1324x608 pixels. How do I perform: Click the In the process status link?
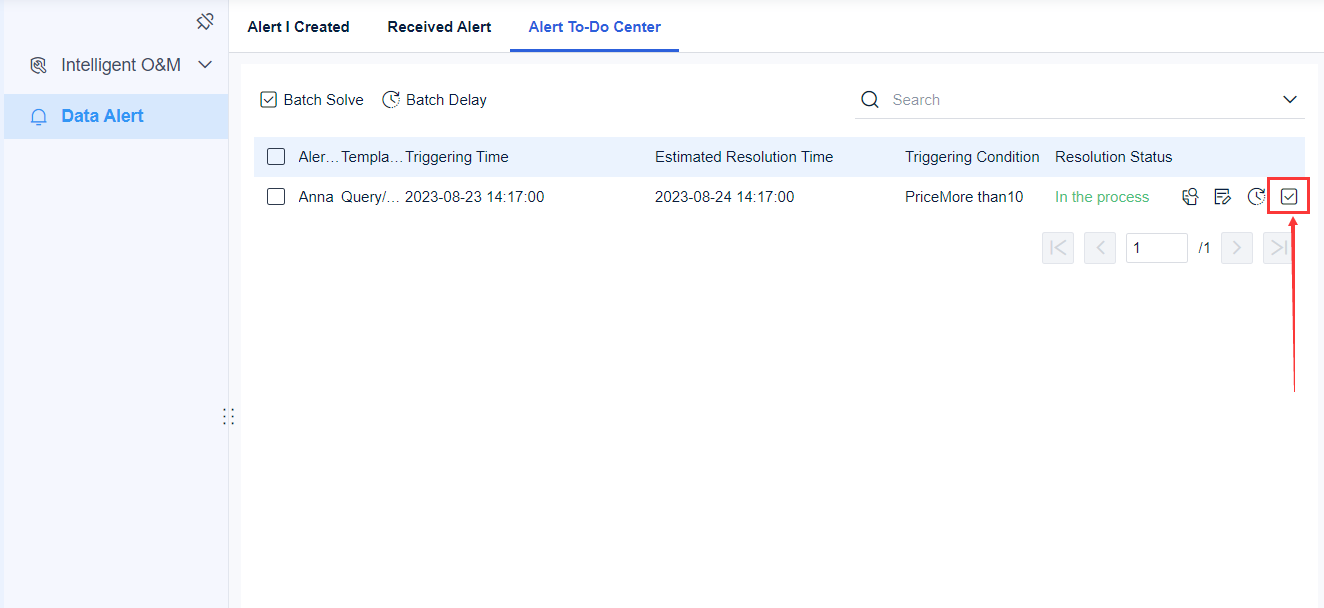(x=1101, y=196)
